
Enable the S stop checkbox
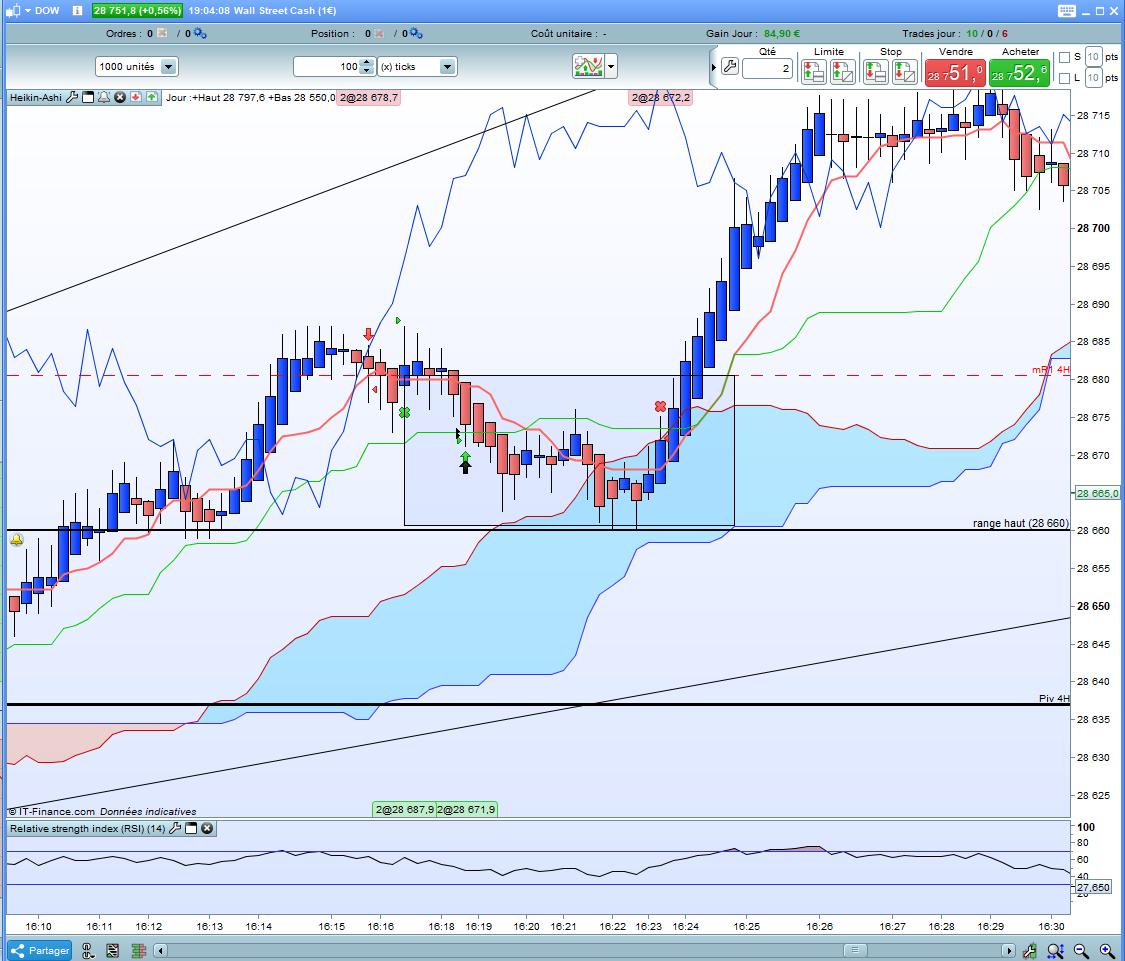(x=1065, y=57)
